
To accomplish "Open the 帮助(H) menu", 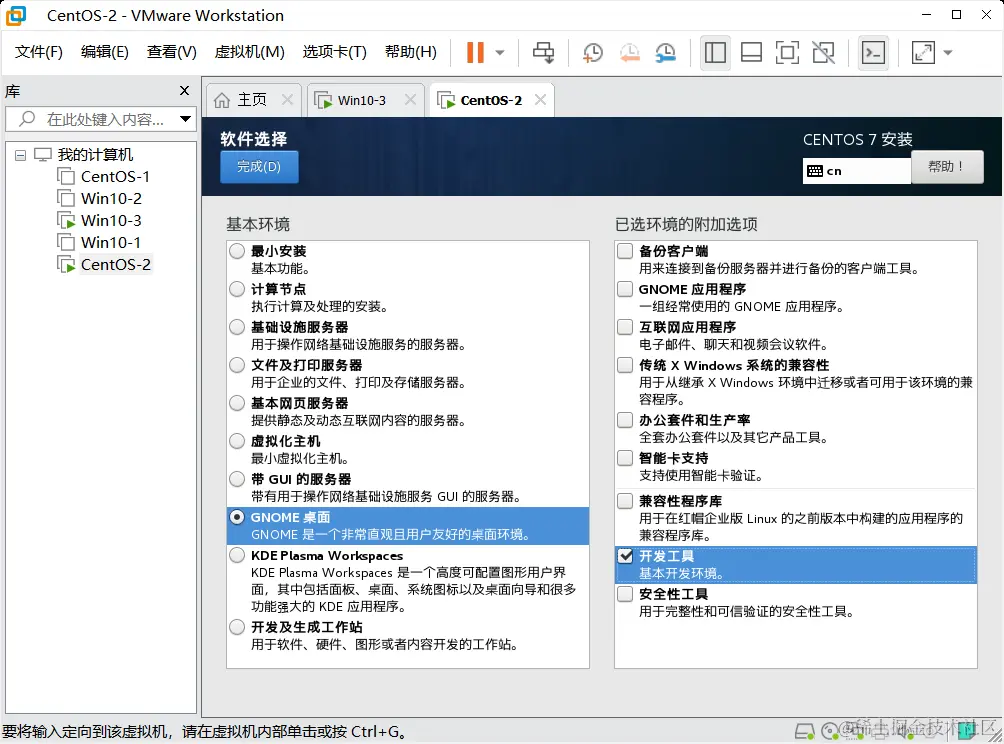I will click(x=410, y=52).
